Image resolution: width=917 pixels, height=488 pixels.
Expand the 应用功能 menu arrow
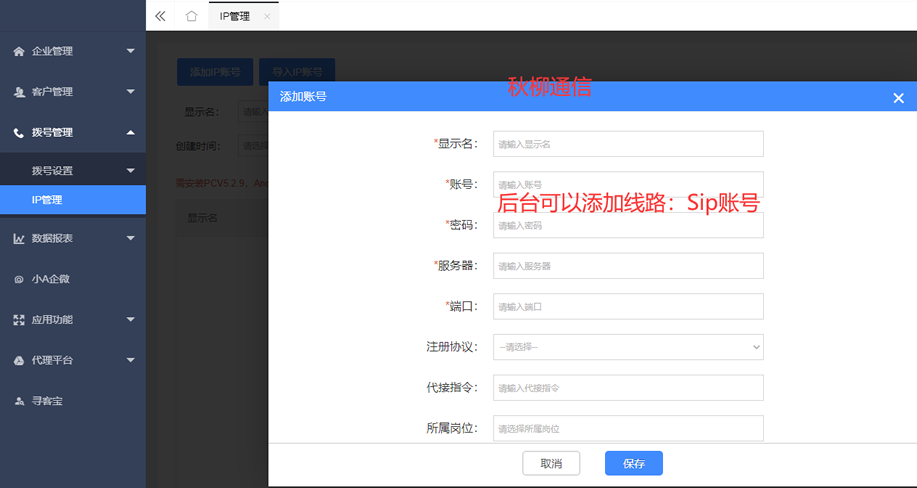click(x=130, y=319)
